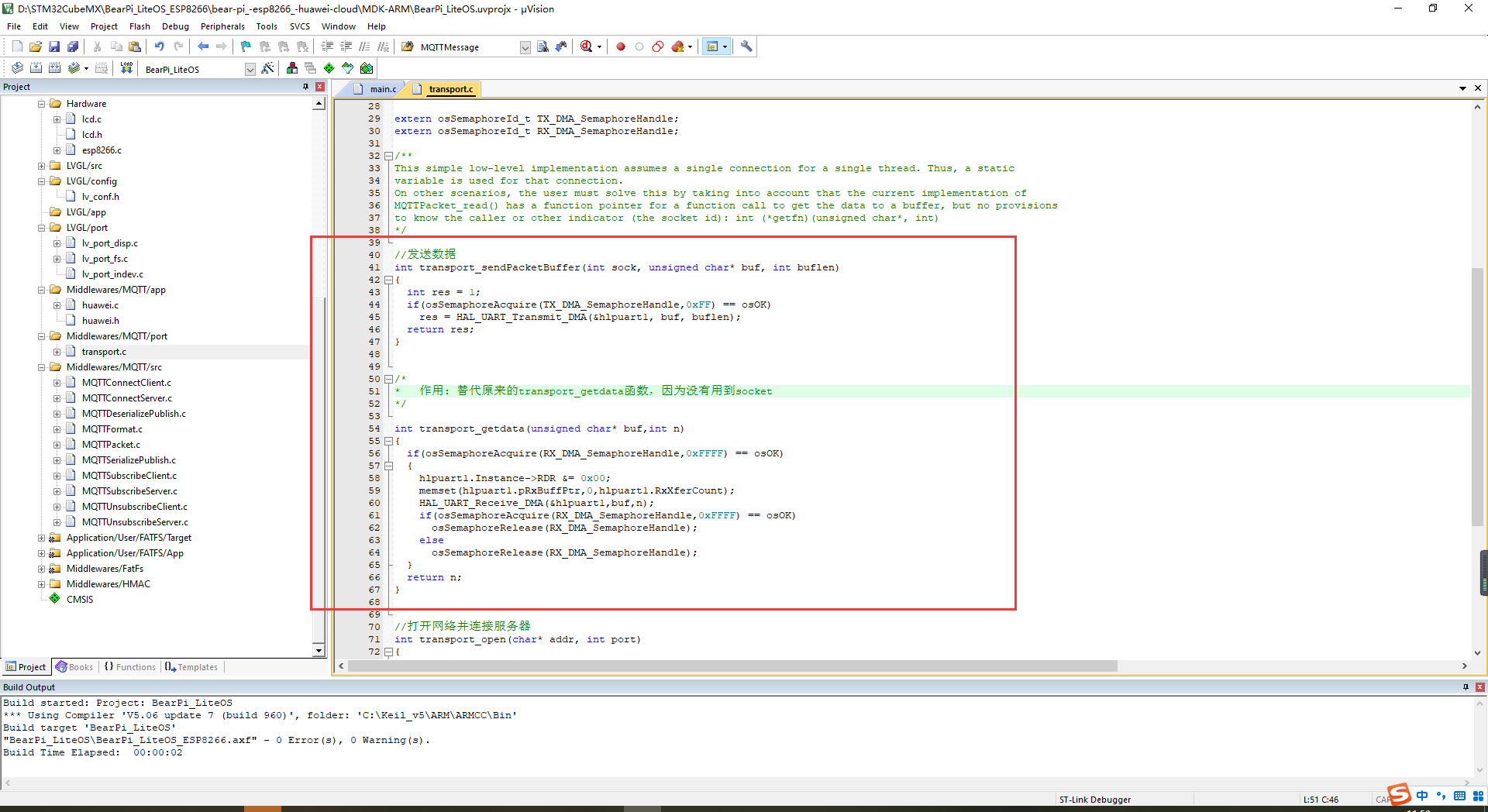
Task: Collapse code fold at line 42
Action: coord(388,280)
